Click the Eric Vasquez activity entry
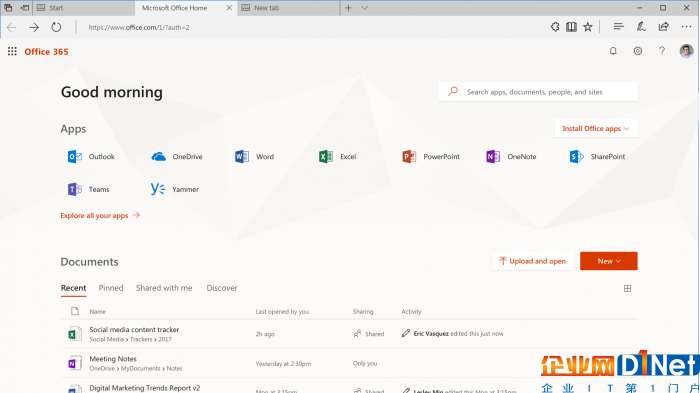The width and height of the screenshot is (700, 393). tap(453, 334)
